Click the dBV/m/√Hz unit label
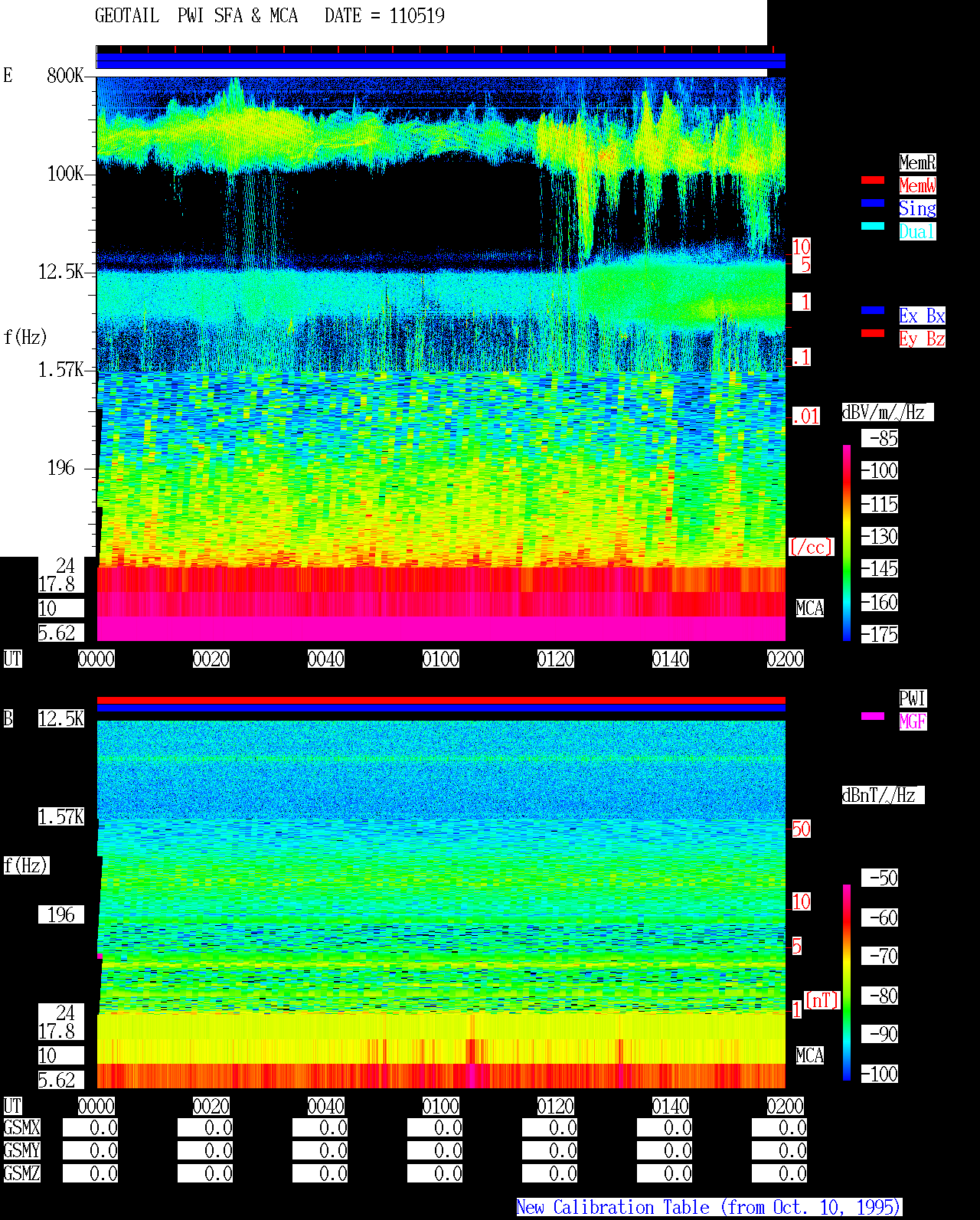Image resolution: width=980 pixels, height=1220 pixels. point(887,412)
